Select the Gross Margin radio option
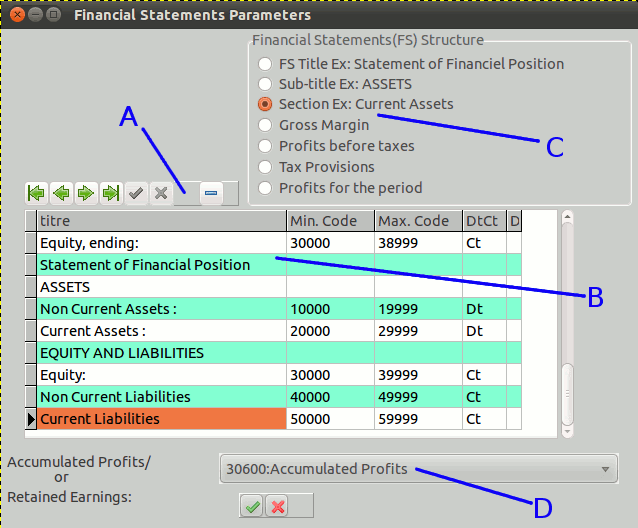The height and width of the screenshot is (528, 638). (265, 125)
